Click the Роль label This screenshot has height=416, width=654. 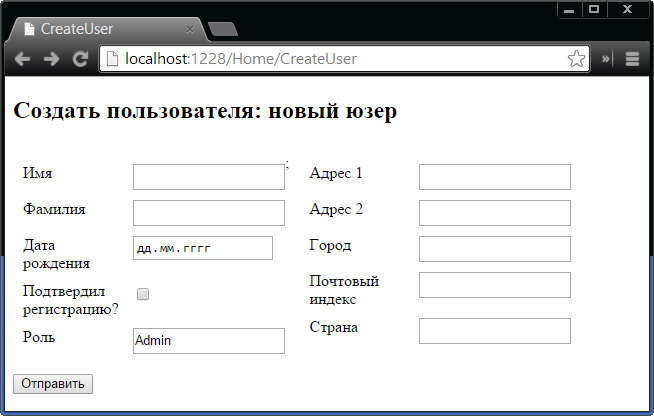39,337
